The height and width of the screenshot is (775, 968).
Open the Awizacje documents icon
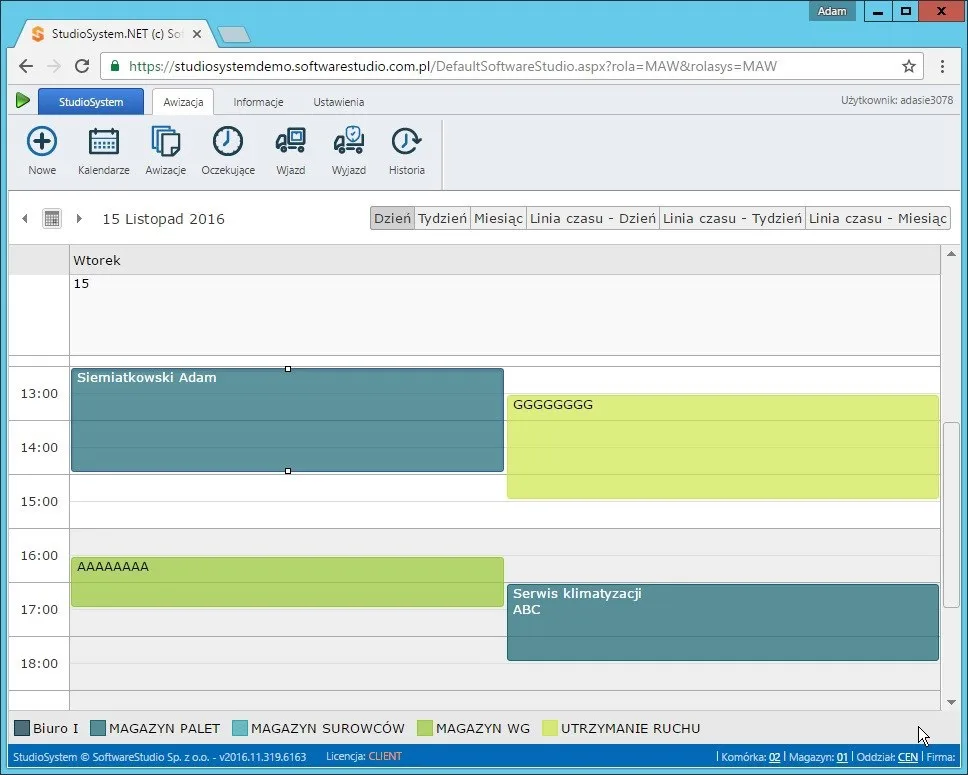tap(165, 141)
